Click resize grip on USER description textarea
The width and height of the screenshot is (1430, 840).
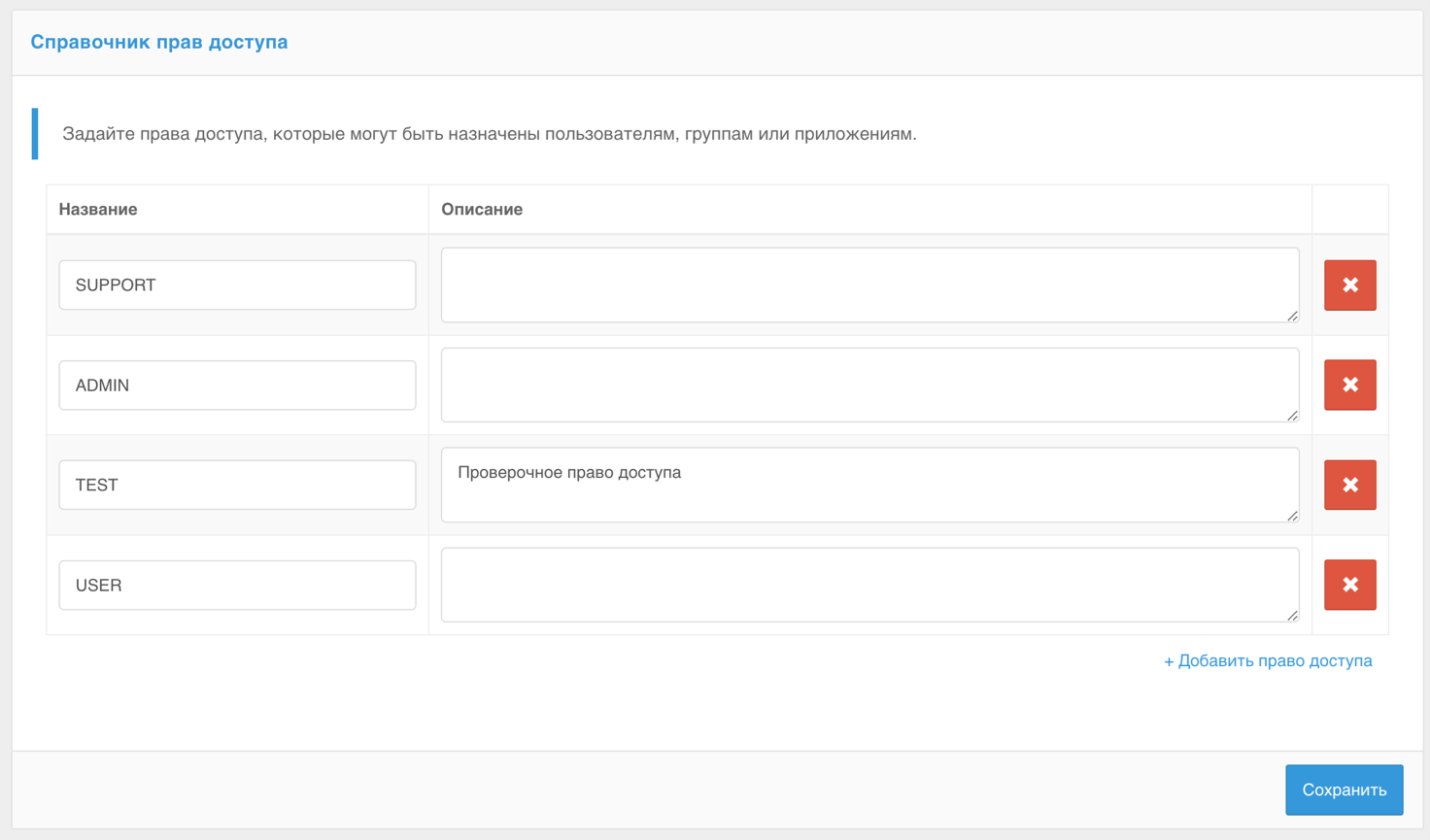coord(1292,616)
